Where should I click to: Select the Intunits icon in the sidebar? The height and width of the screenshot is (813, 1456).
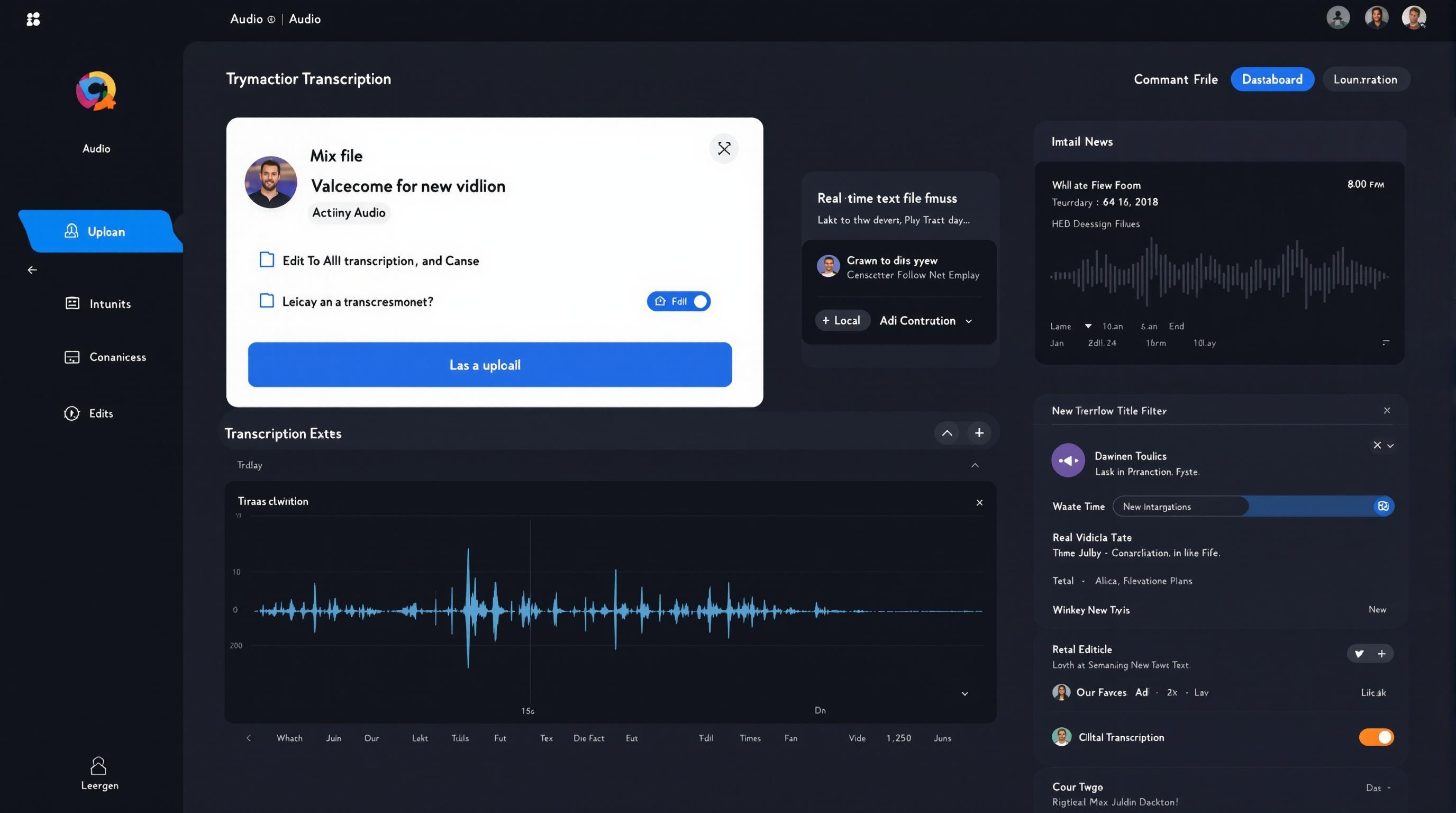[x=71, y=304]
